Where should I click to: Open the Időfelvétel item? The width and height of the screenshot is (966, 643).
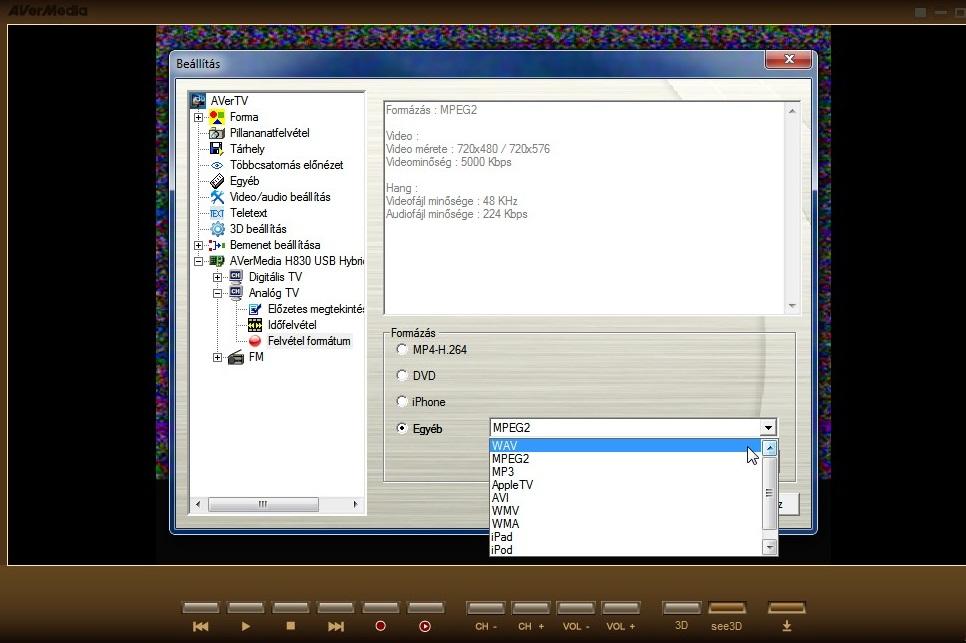(x=292, y=325)
